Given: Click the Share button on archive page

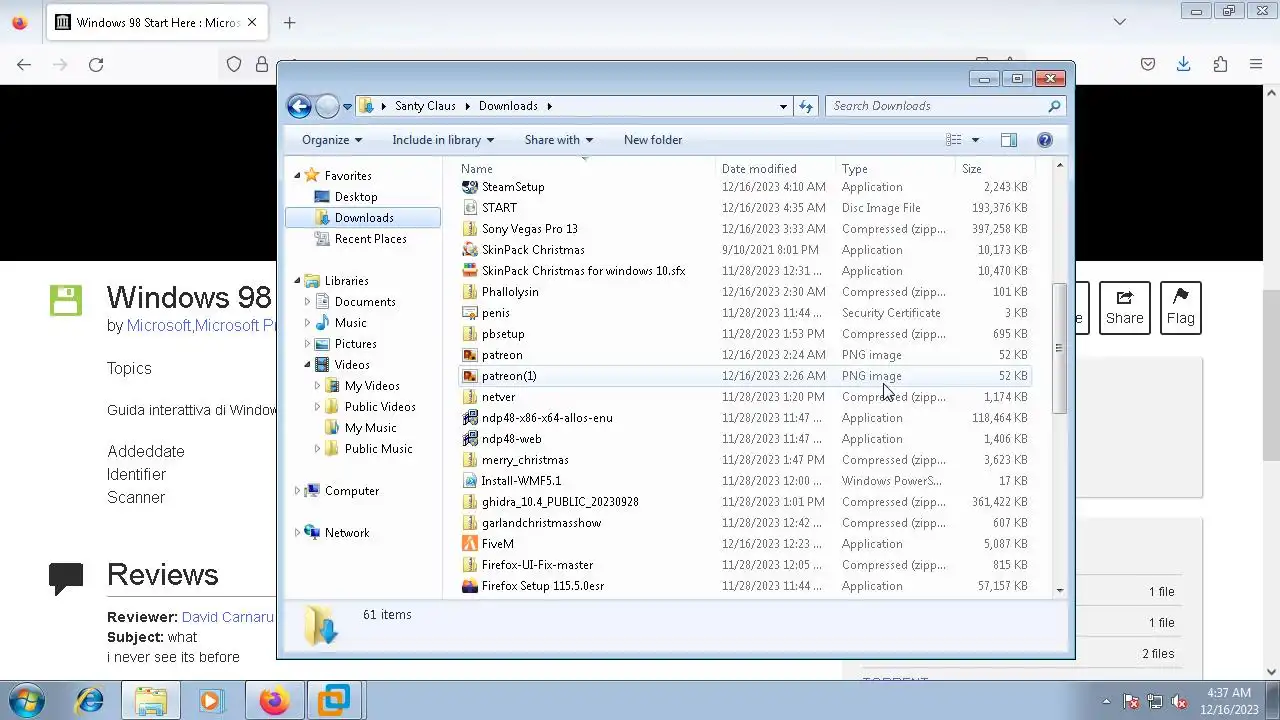Looking at the screenshot, I should pos(1124,308).
